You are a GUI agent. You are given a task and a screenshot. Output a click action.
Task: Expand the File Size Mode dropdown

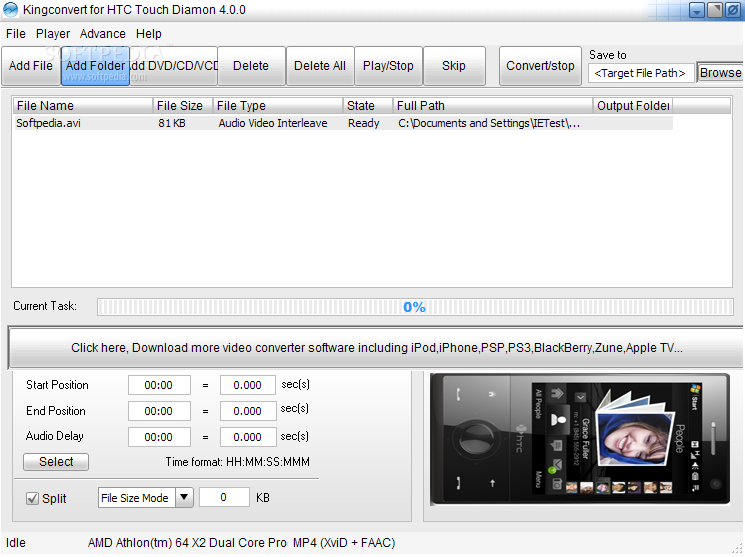[184, 498]
